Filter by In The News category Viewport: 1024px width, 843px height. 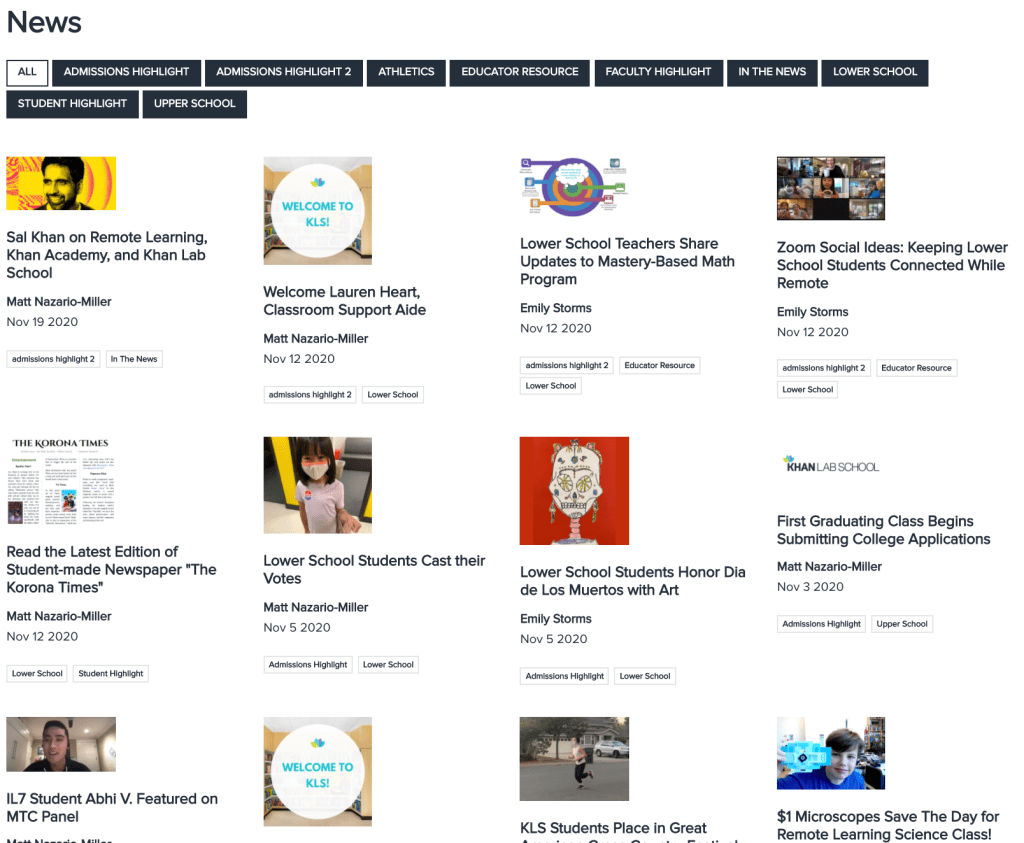pyautogui.click(x=772, y=72)
